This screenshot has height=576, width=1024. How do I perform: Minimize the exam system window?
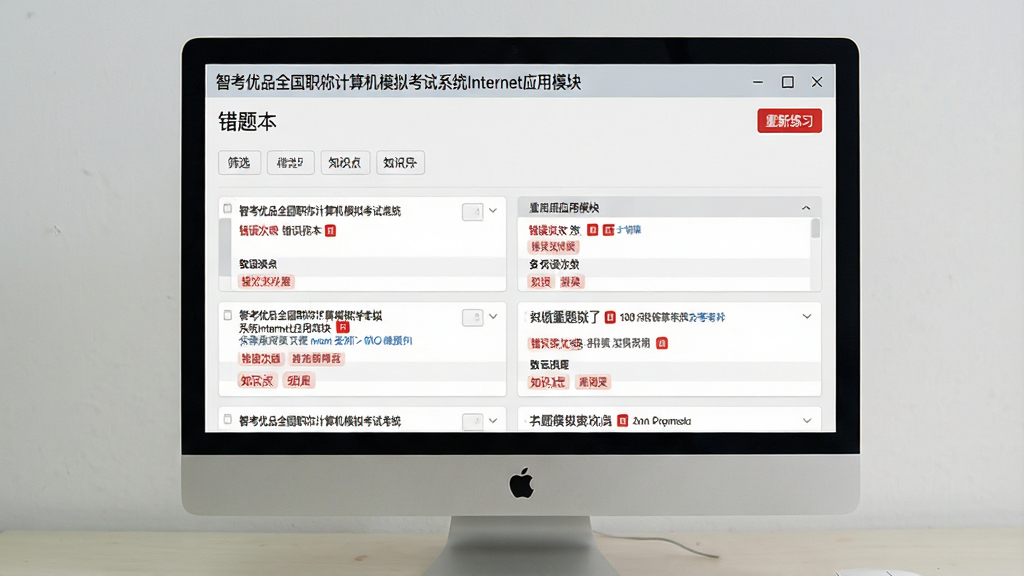(758, 82)
